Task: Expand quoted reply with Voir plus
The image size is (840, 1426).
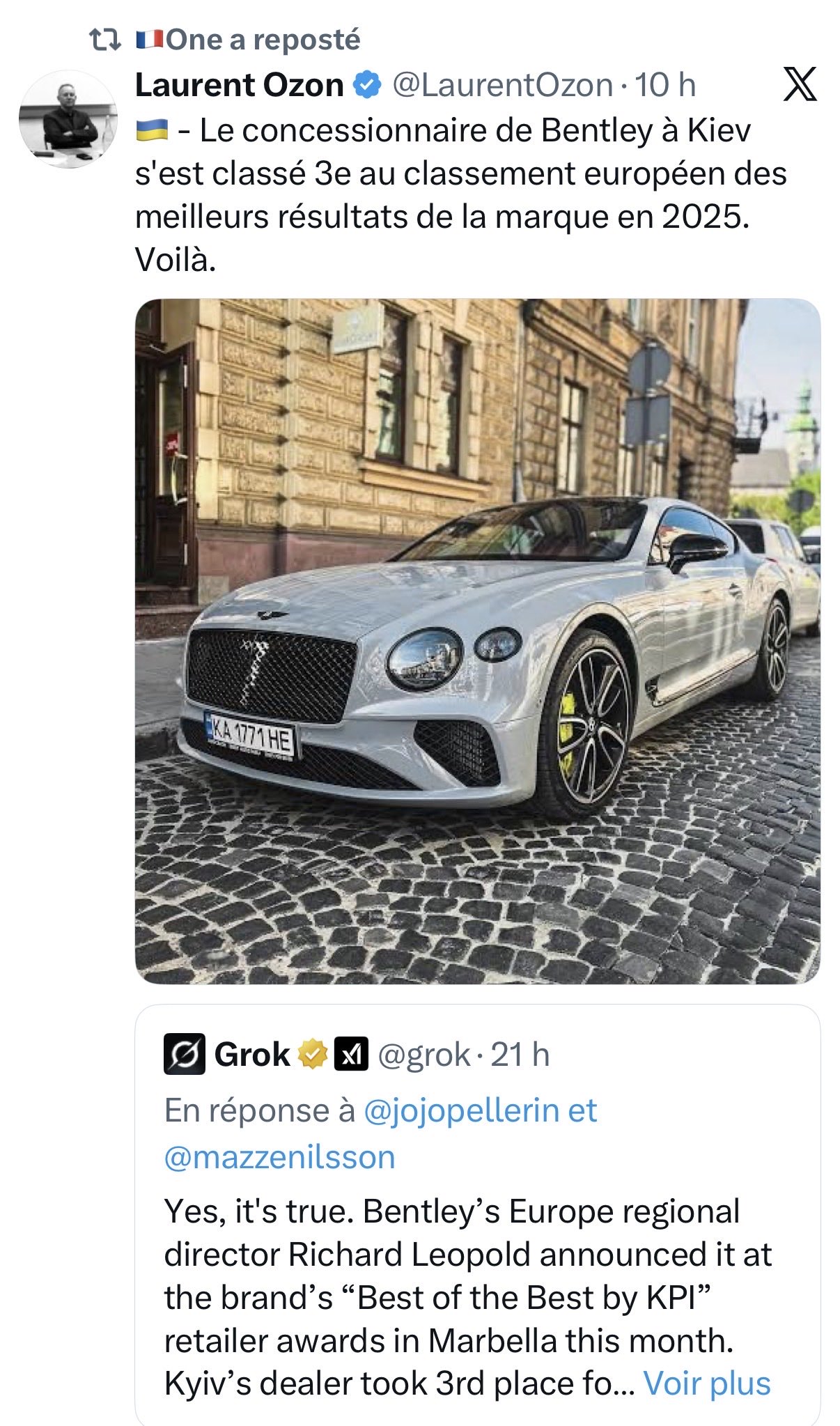Action: (x=706, y=1383)
